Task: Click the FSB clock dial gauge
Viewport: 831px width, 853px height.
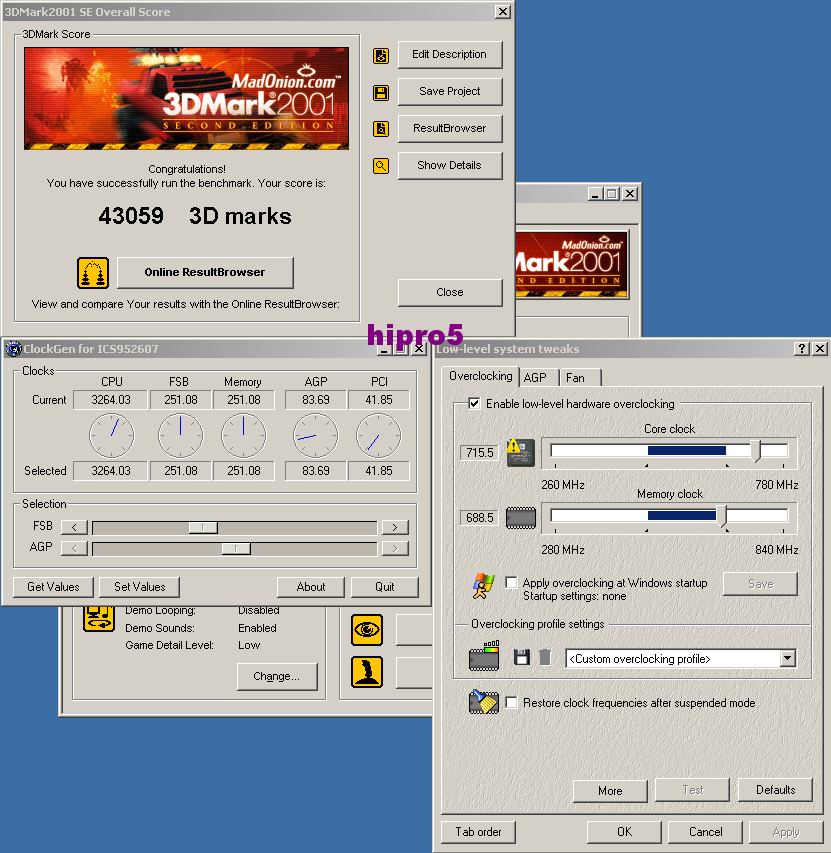Action: 181,435
